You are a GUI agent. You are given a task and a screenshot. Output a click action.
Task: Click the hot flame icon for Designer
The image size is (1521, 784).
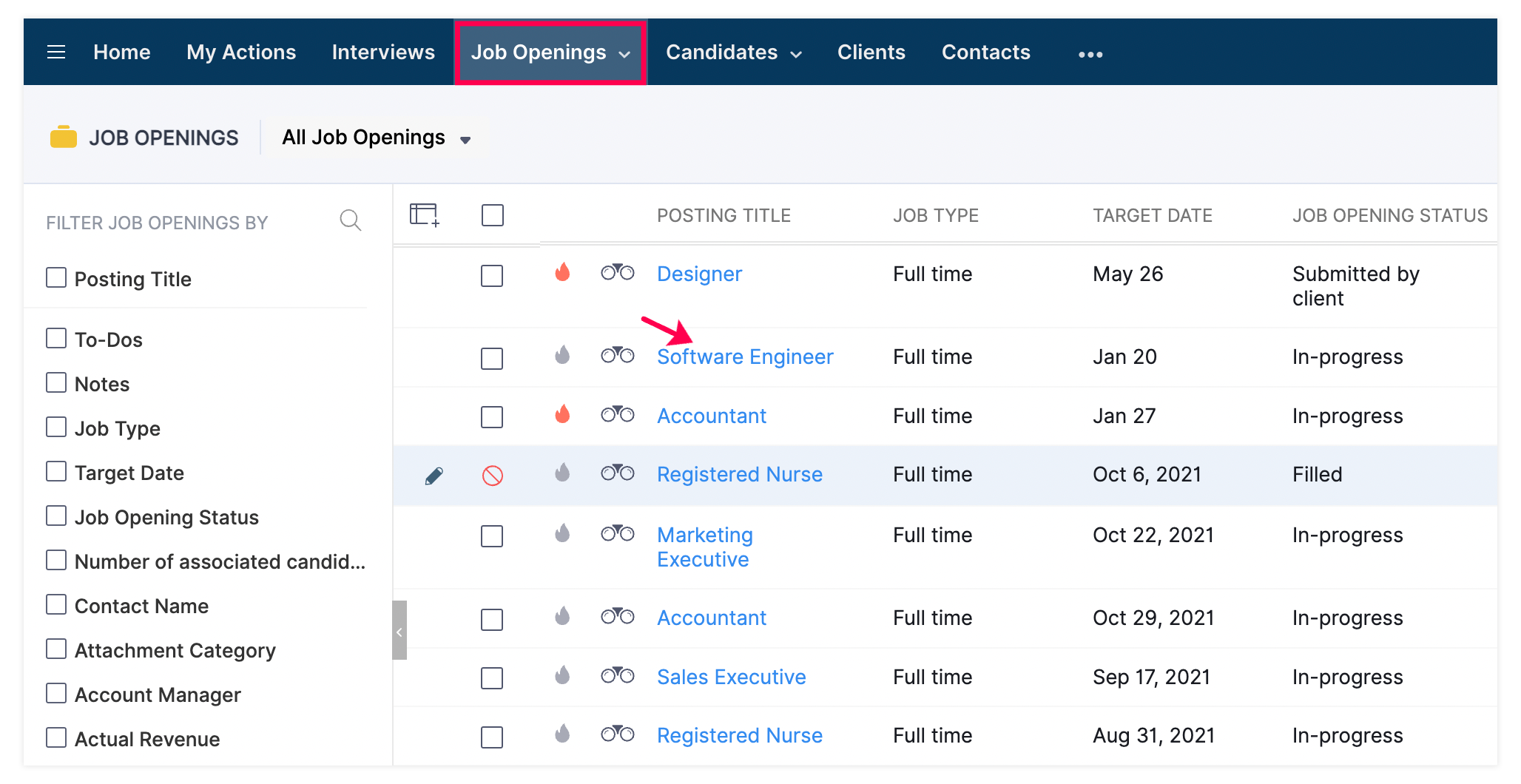tap(562, 272)
